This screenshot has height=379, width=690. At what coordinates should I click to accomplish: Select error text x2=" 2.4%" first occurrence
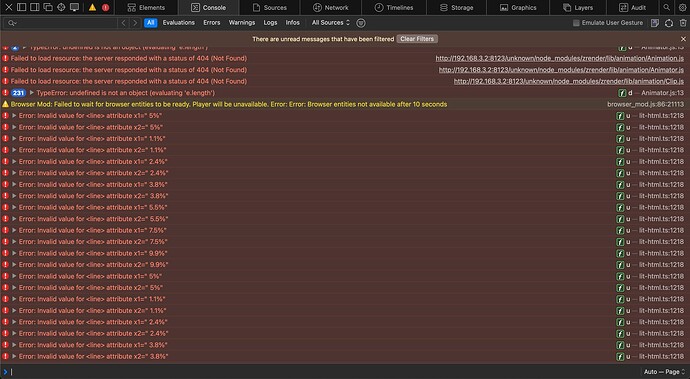click(x=93, y=173)
